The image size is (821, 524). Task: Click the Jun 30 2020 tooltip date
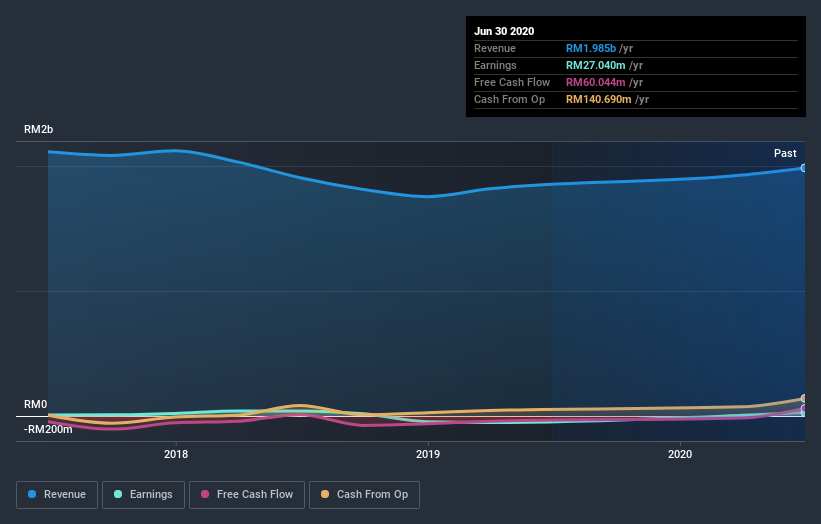point(504,31)
